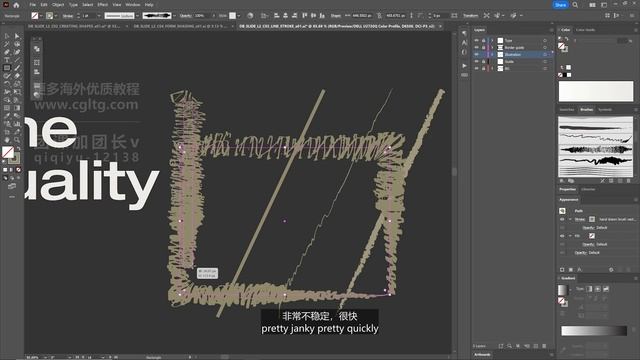Select the Magic Wand tool
Image resolution: width=640 pixels, height=360 pixels.
coord(7,44)
